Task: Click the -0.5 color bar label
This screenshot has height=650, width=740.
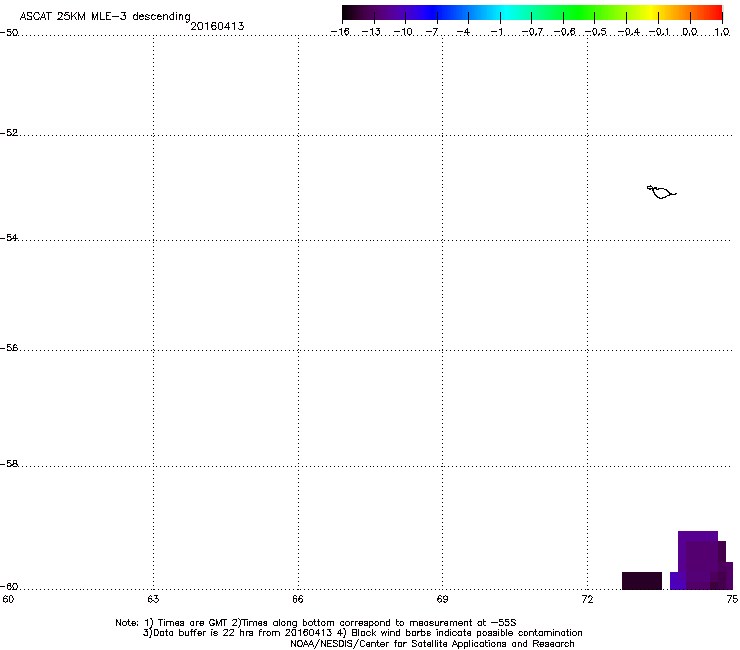Action: pos(596,32)
